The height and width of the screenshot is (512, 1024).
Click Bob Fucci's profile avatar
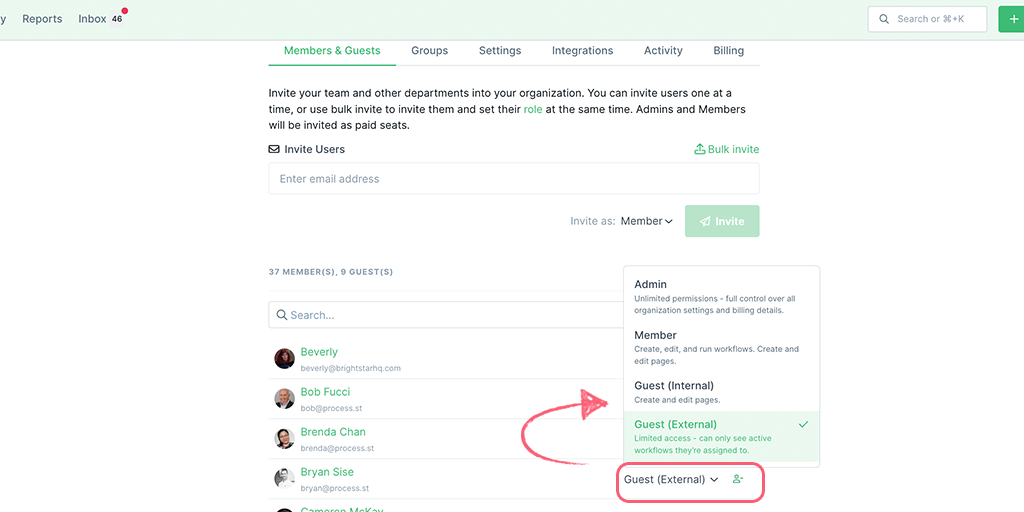[x=284, y=398]
